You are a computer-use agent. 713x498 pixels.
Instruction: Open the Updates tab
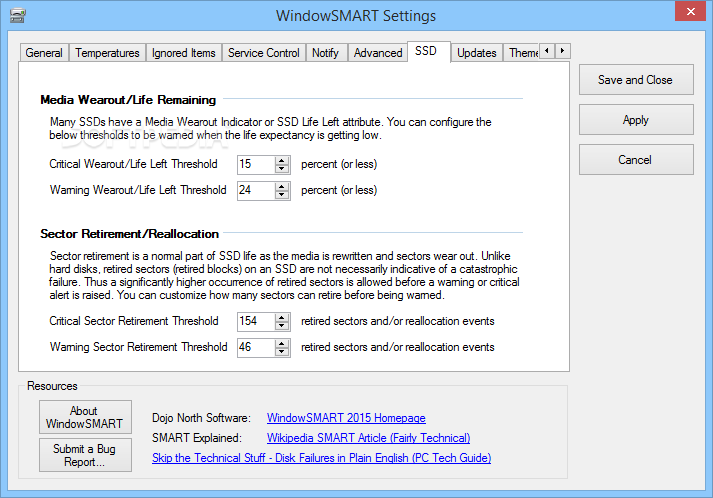[x=477, y=53]
